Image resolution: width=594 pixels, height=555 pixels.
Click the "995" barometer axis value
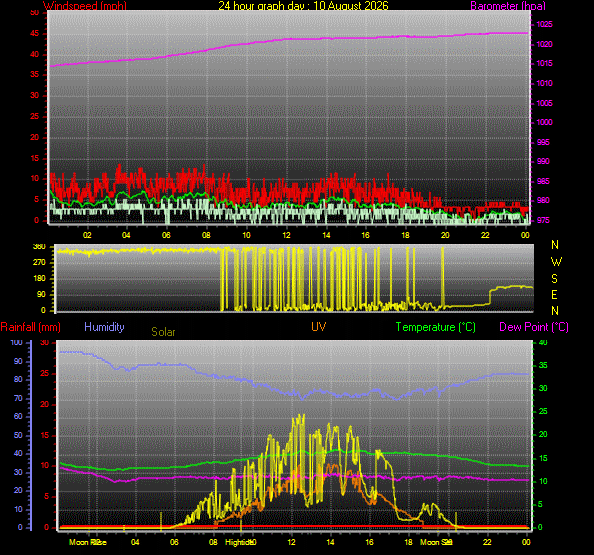(x=543, y=142)
